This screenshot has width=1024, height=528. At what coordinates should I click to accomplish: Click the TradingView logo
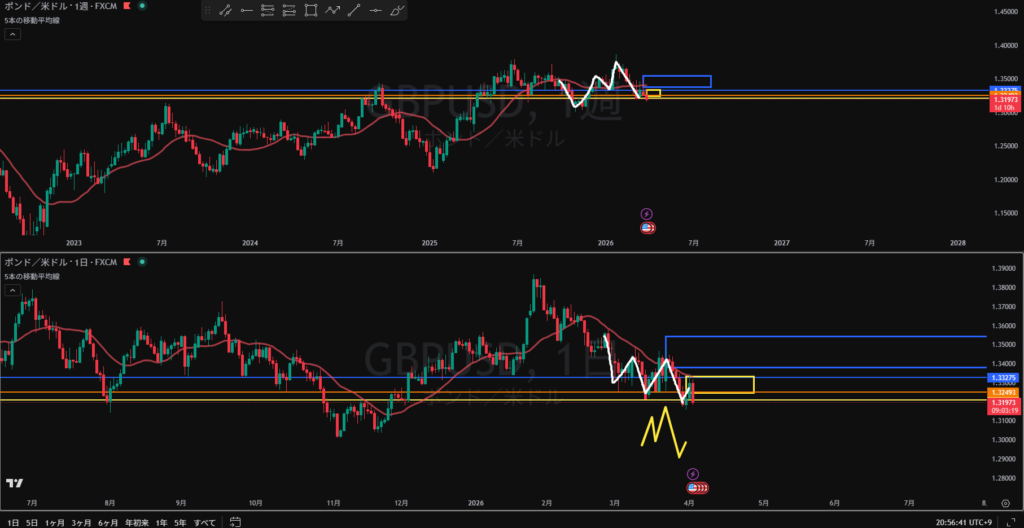tap(14, 484)
